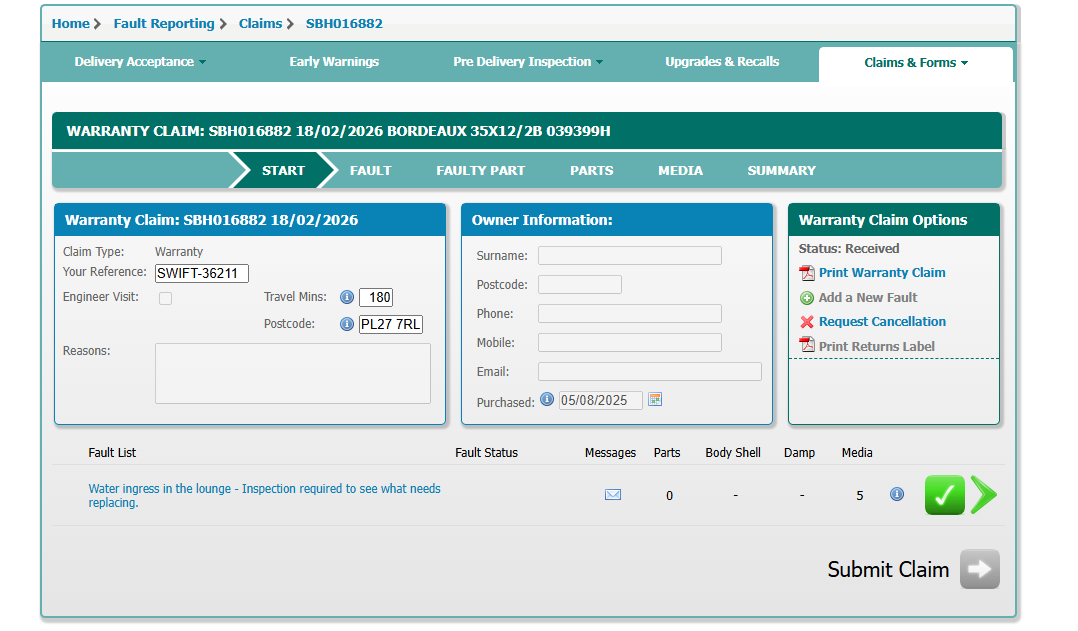Toggle the Engineer Visit checkbox
This screenshot has width=1078, height=631.
point(166,298)
